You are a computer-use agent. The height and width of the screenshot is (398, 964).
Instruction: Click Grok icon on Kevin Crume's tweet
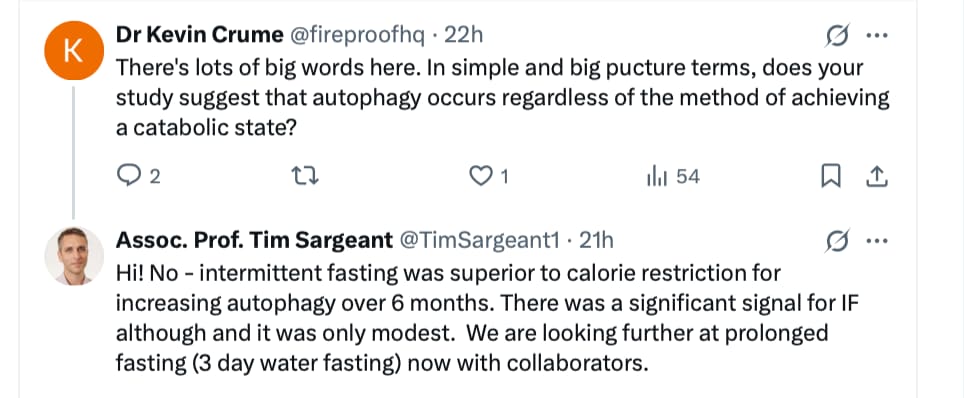pyautogui.click(x=838, y=36)
